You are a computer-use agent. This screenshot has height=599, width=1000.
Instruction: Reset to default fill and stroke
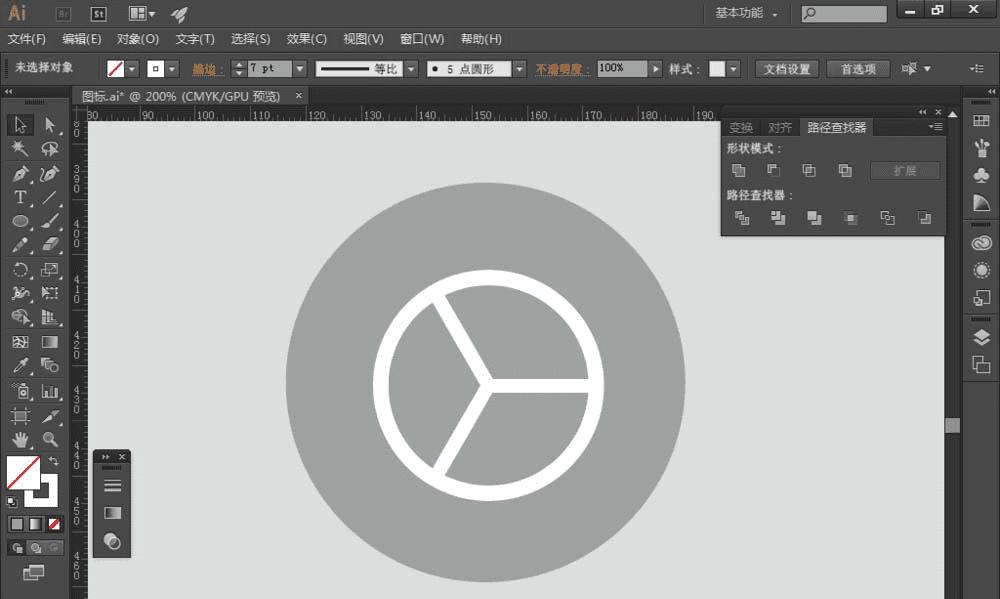tap(11, 501)
